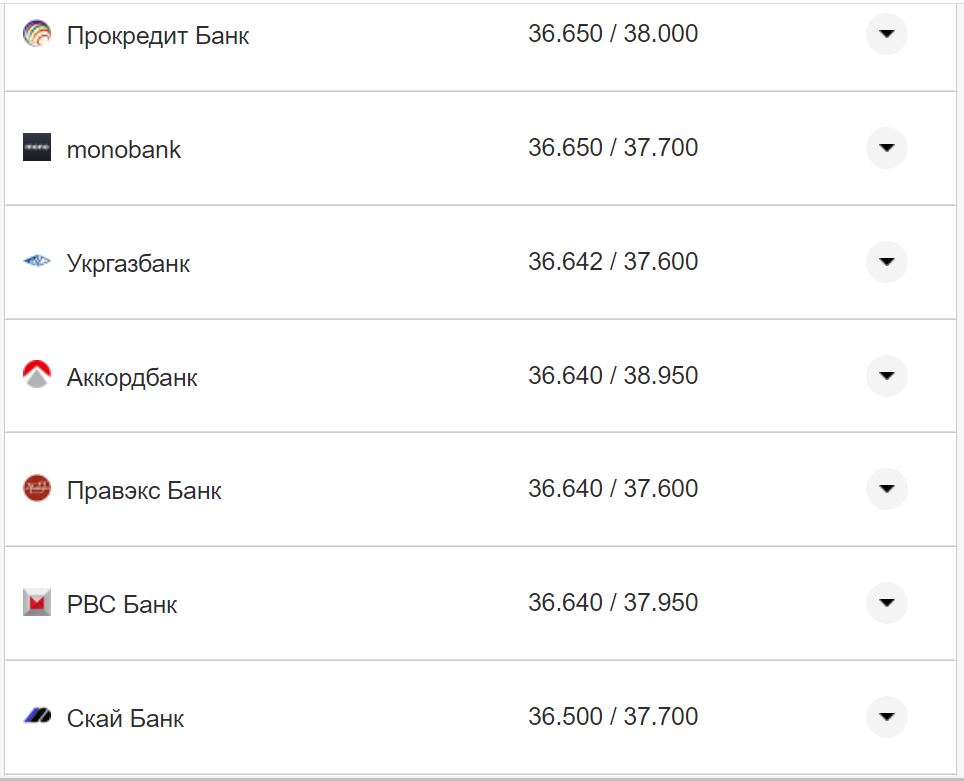Select the Скай Банк name text

125,719
